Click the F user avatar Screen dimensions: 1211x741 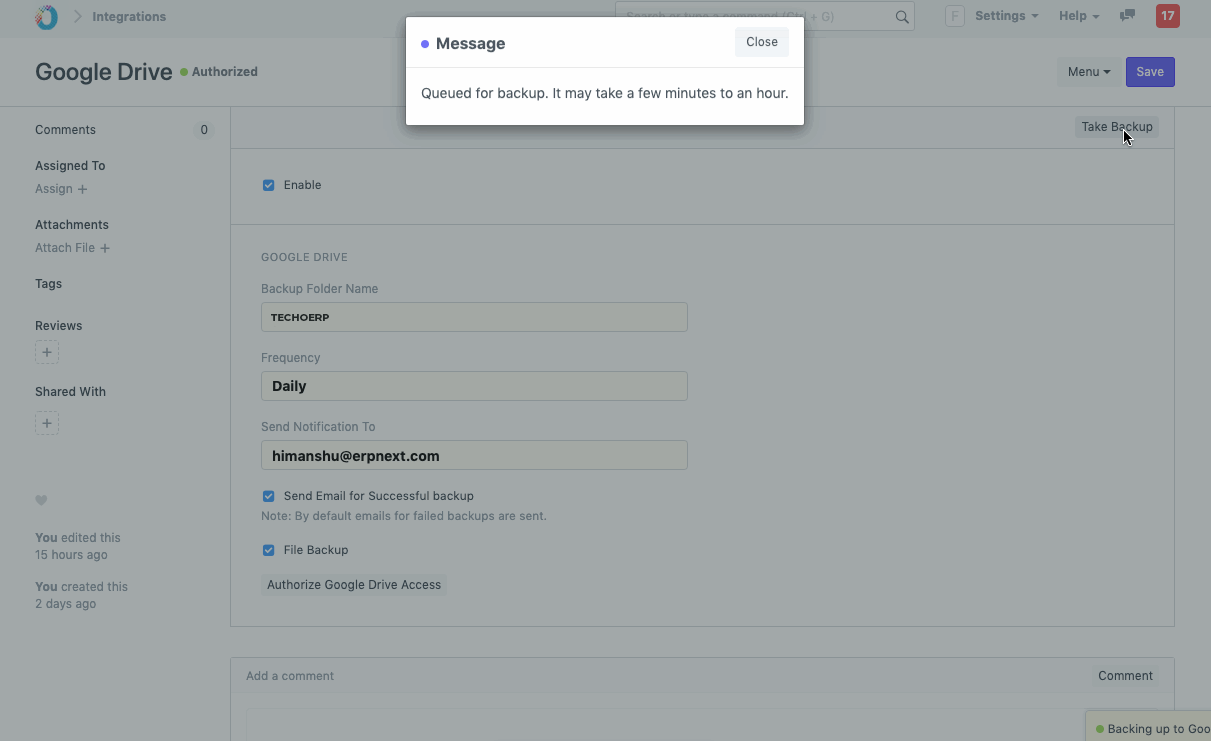(955, 16)
